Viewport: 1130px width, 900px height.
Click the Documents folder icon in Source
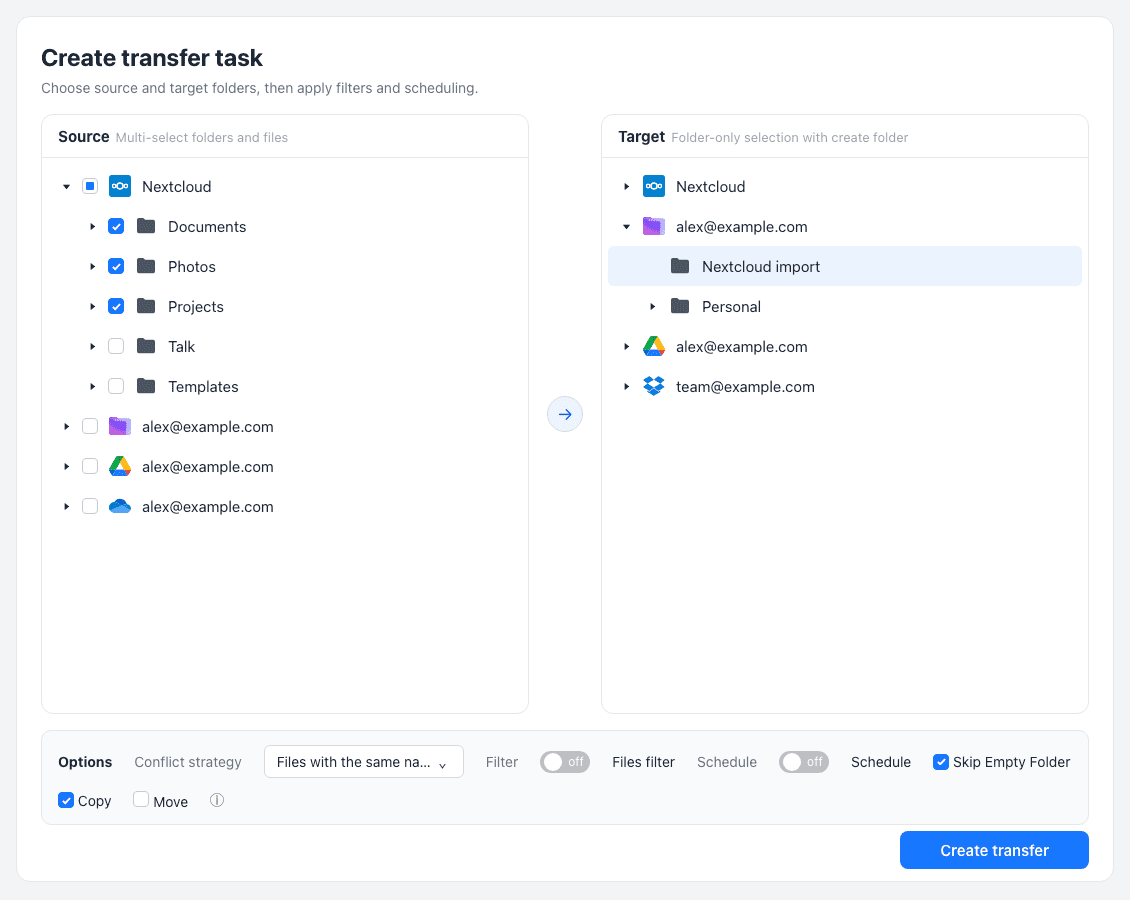146,226
